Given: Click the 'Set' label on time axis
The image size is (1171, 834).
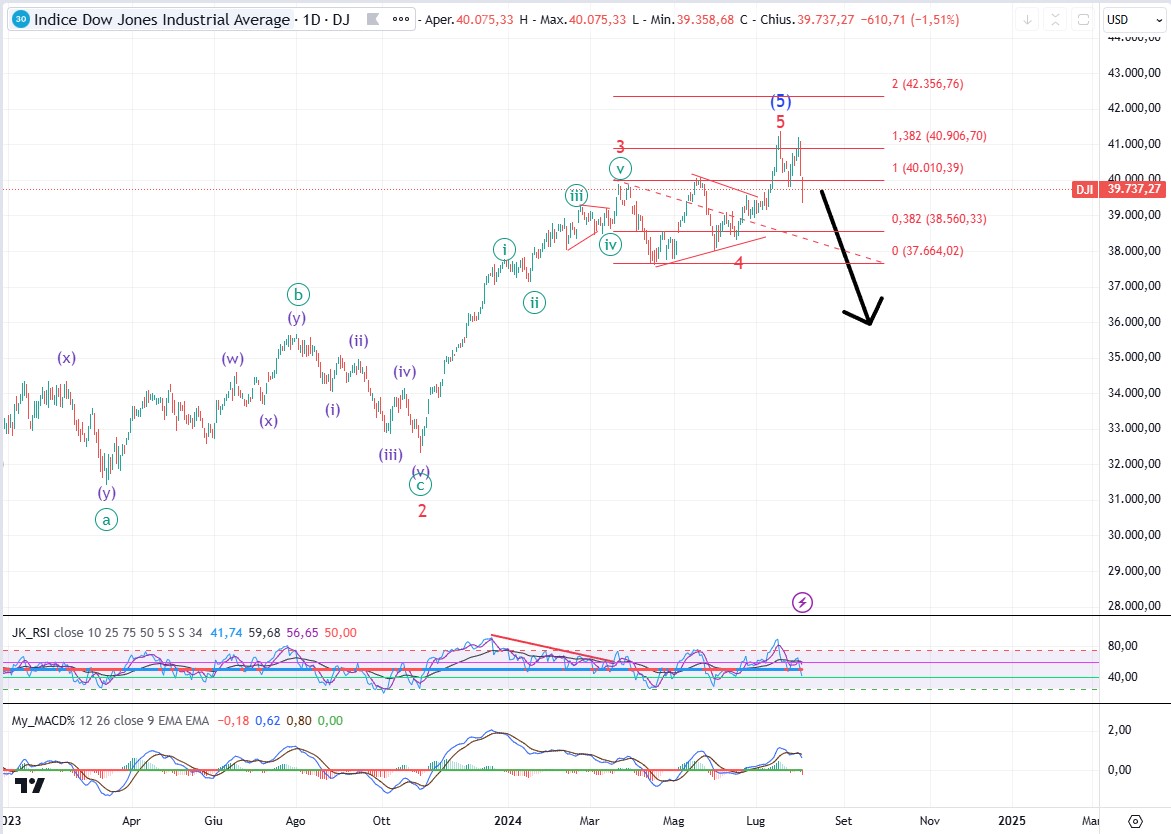Looking at the screenshot, I should [x=843, y=821].
